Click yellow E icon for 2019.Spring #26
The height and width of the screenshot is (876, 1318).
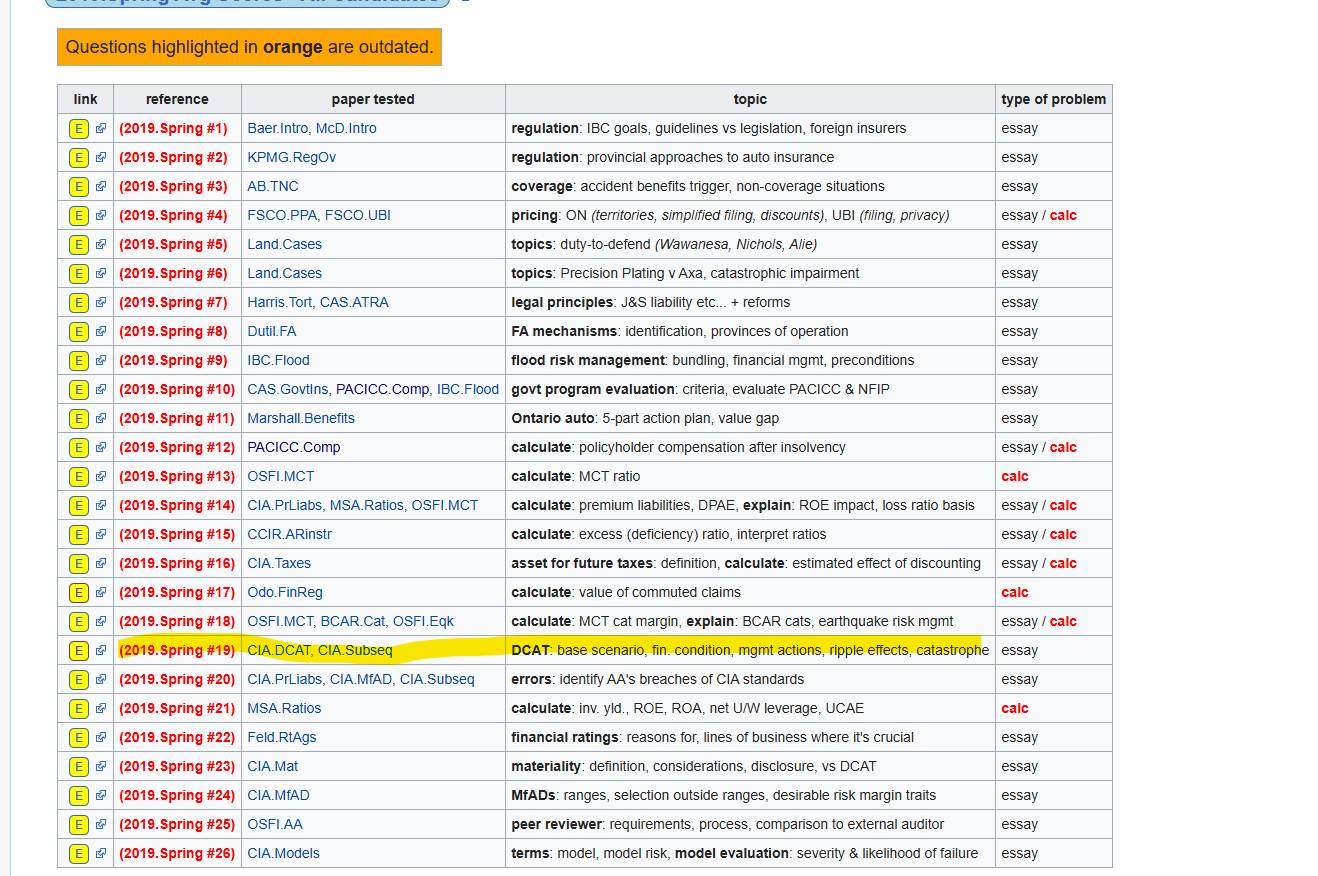click(79, 853)
